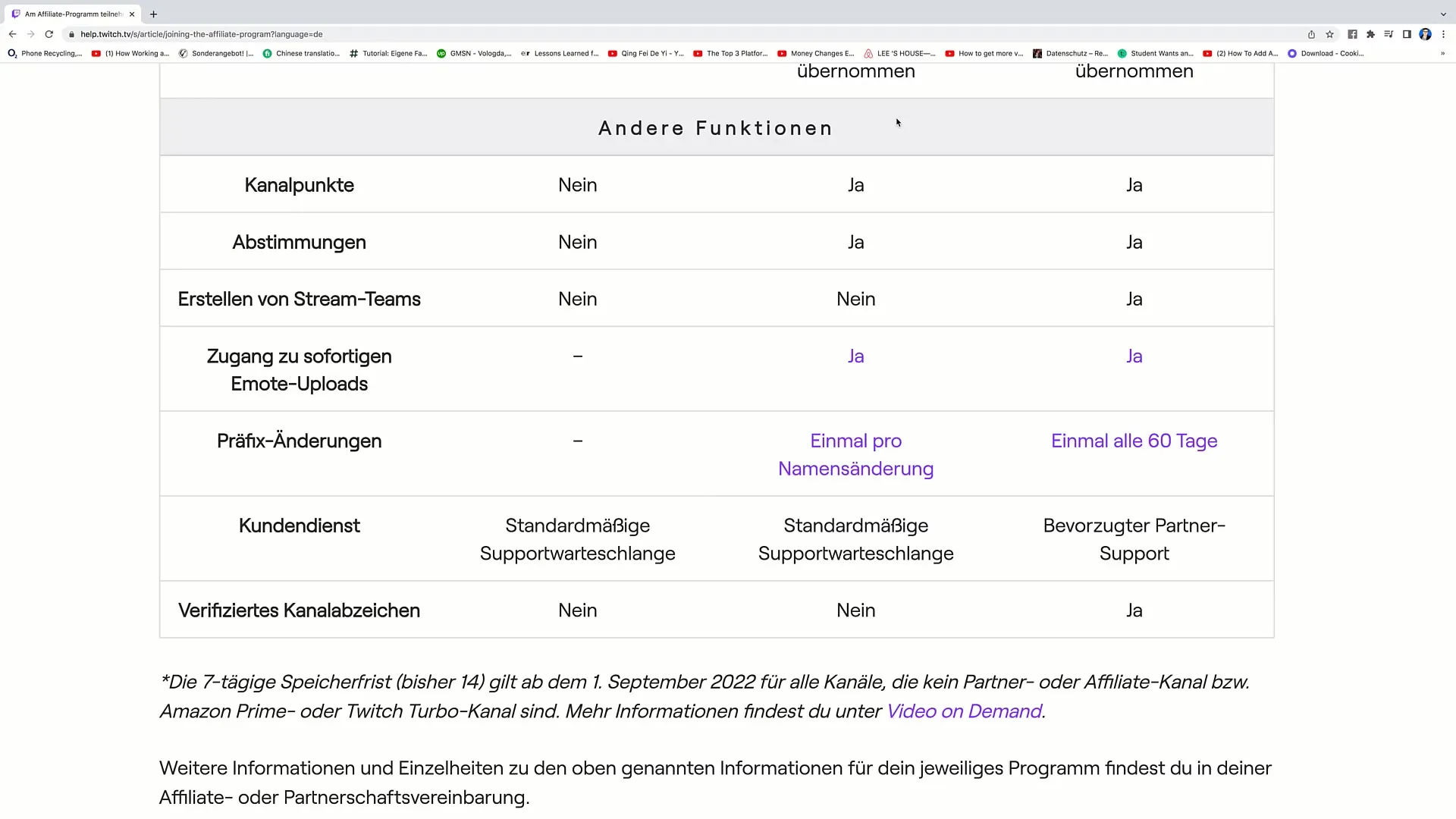This screenshot has width=1456, height=819.
Task: Open a new browser tab
Action: 153,14
